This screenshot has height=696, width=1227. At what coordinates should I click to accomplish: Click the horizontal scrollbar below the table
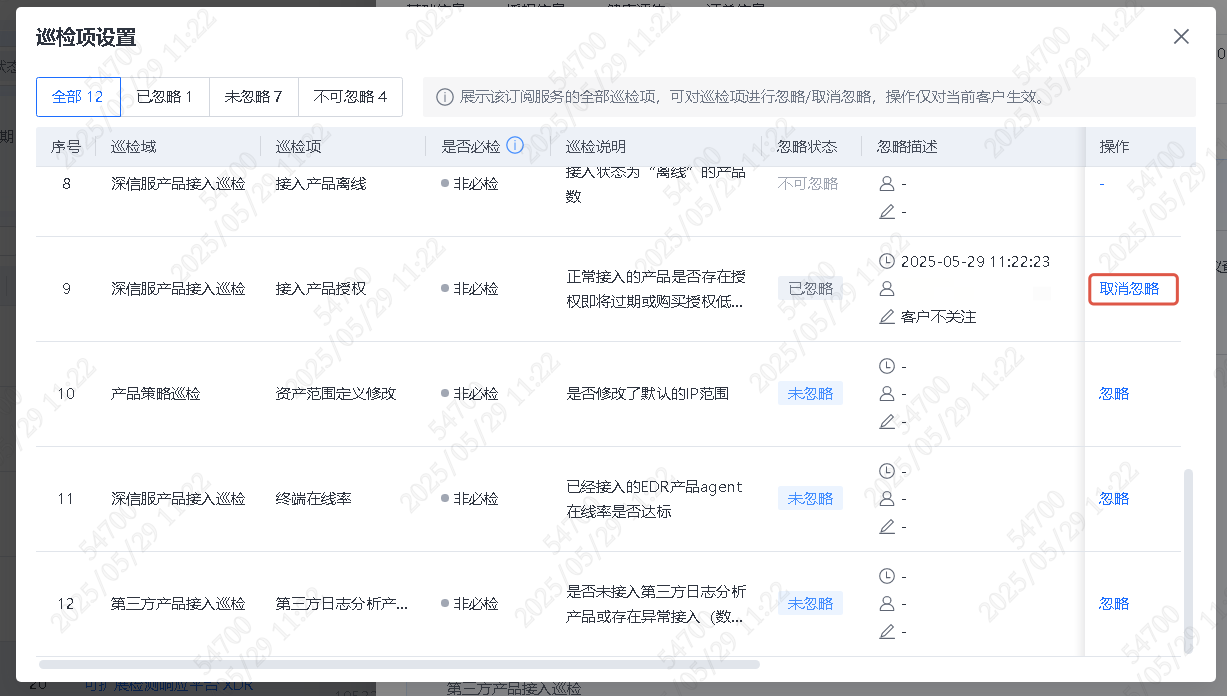coord(400,664)
